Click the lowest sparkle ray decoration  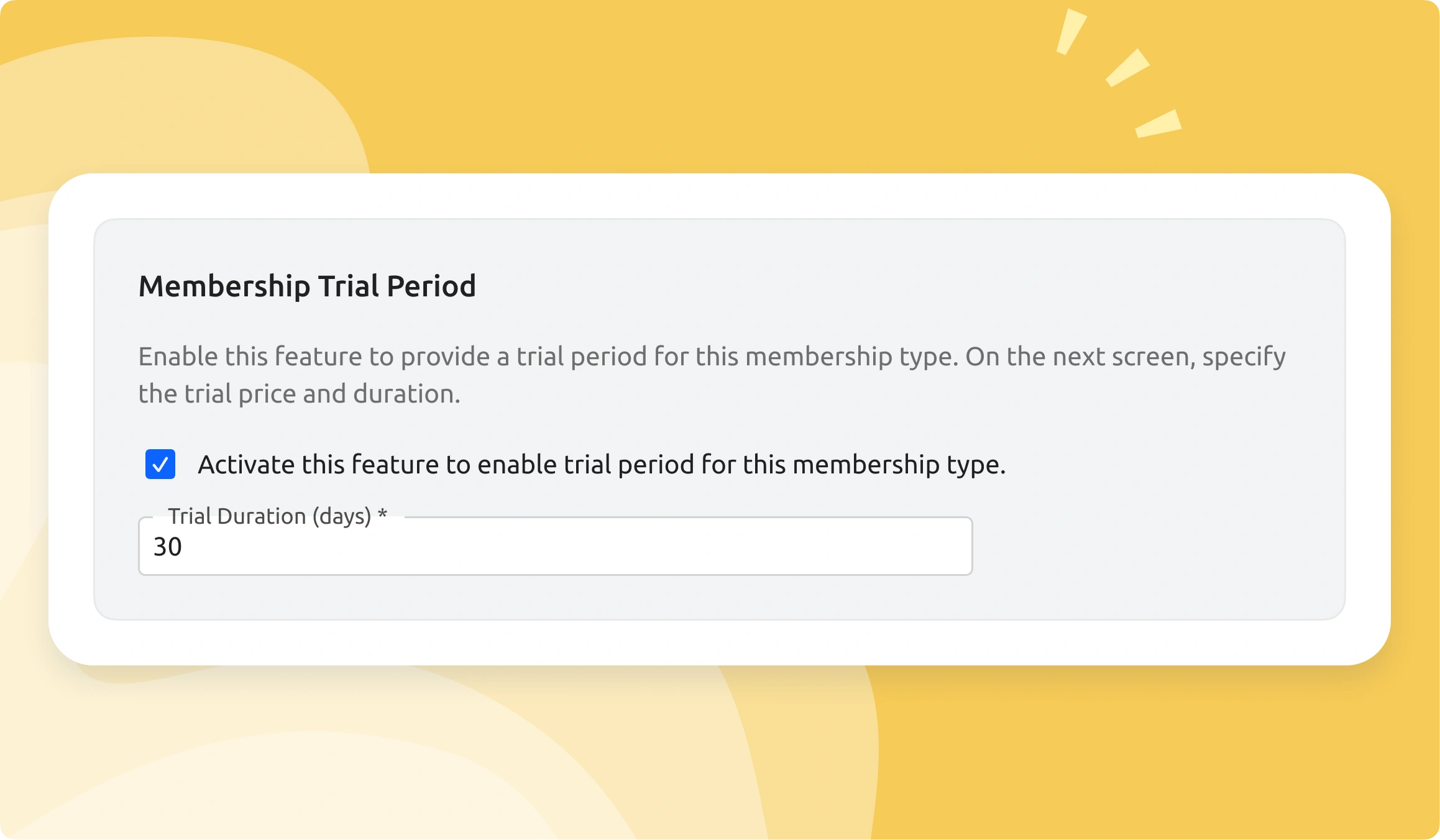pos(1158,124)
